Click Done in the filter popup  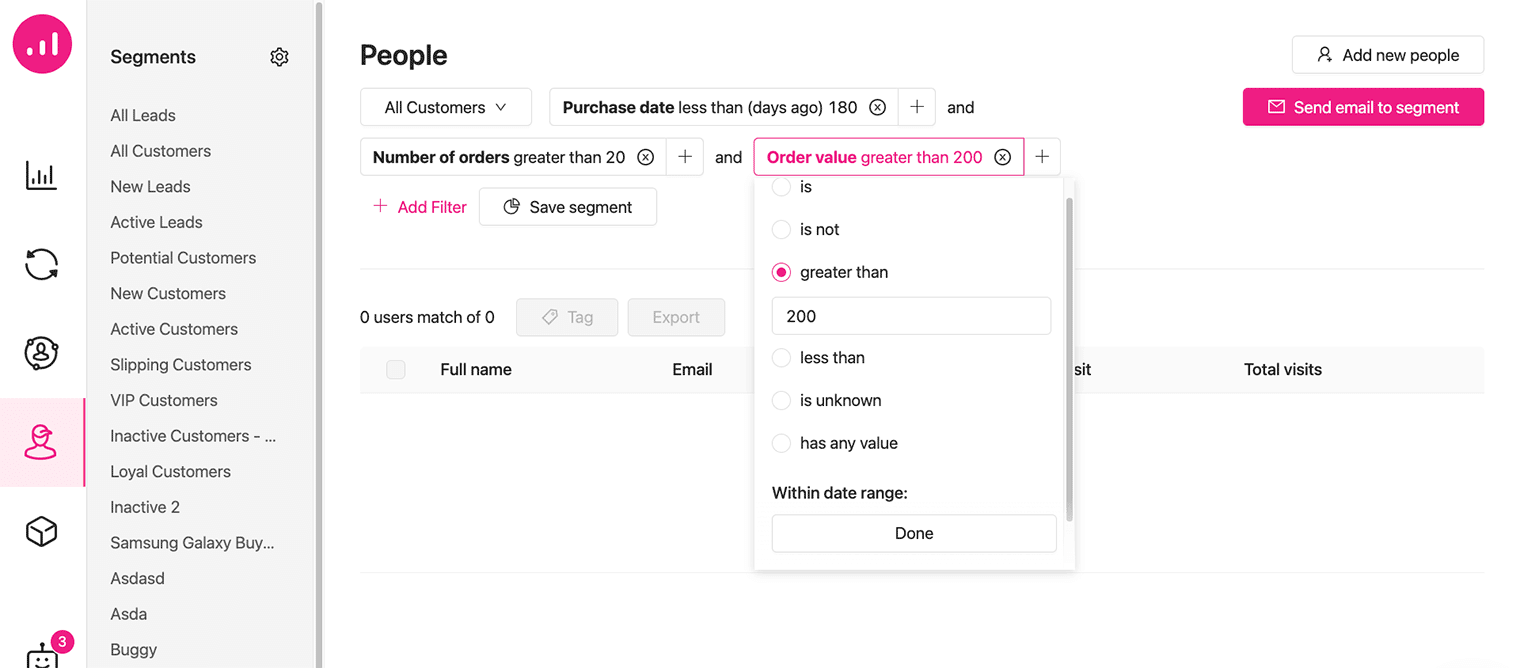pos(914,533)
